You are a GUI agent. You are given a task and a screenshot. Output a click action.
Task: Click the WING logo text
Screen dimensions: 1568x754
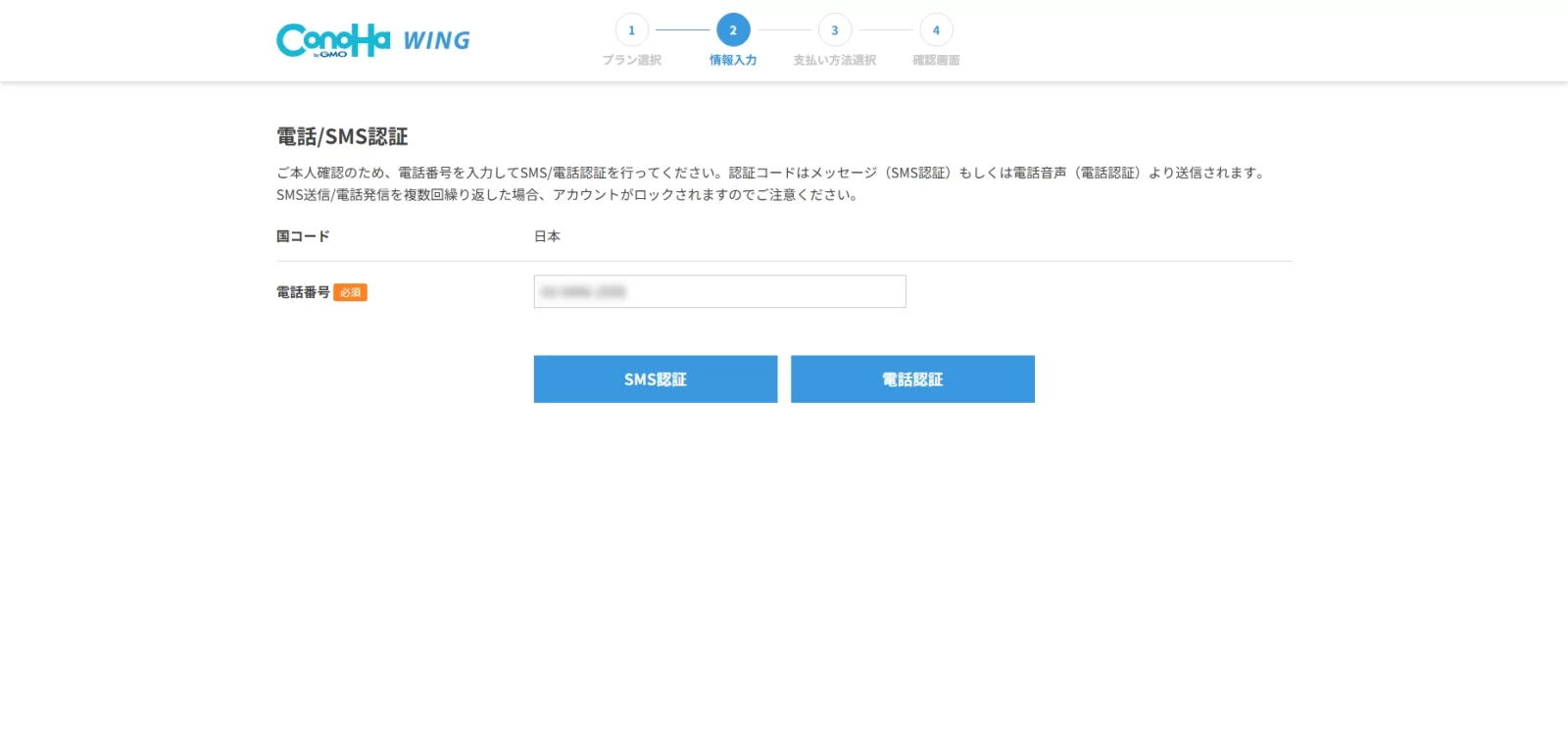(436, 41)
